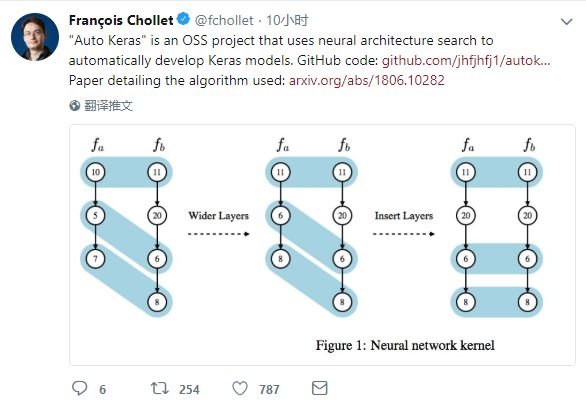Click the 254 retweet count
Viewport: 586px width, 406px height.
coord(189,390)
